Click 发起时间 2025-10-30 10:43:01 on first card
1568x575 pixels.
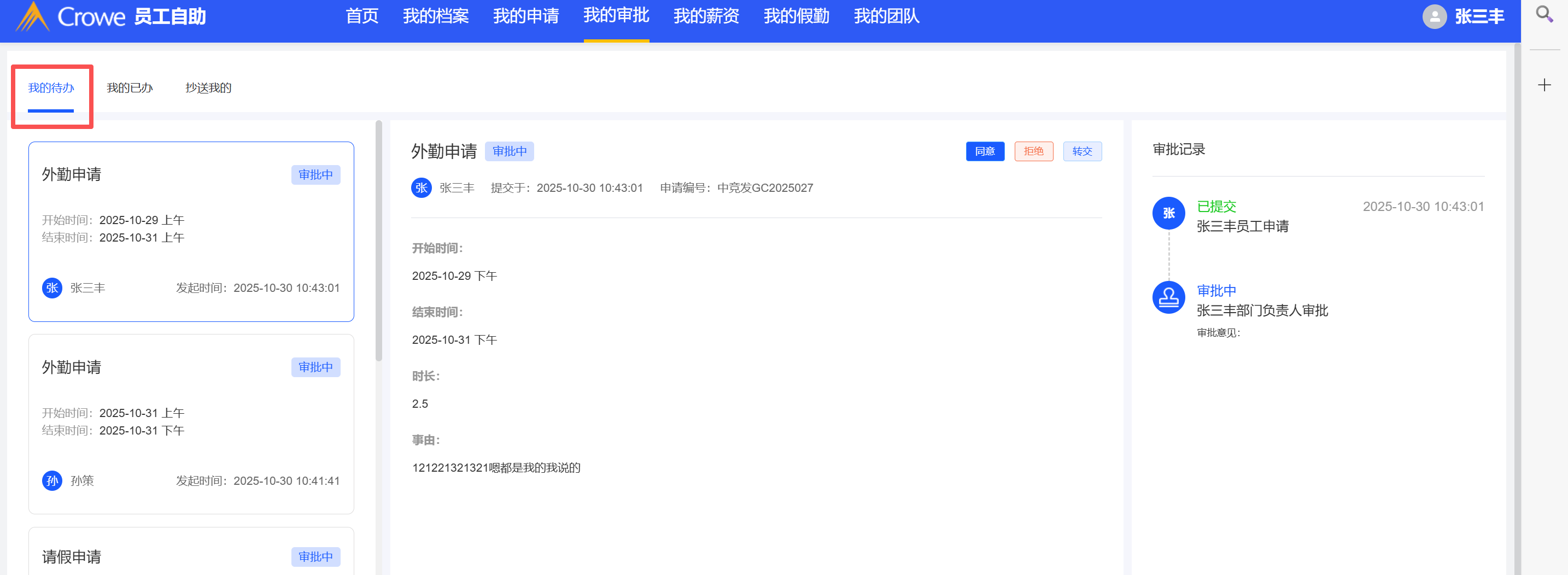tap(258, 288)
